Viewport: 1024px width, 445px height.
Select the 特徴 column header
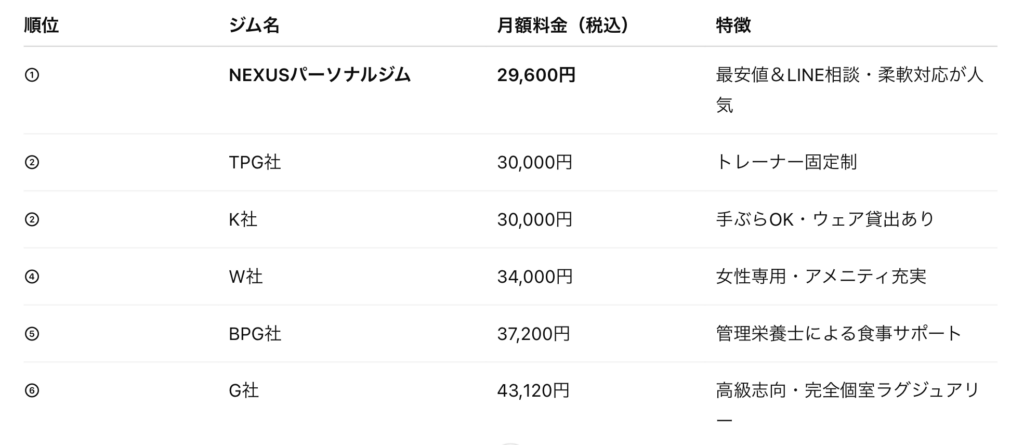coord(733,25)
